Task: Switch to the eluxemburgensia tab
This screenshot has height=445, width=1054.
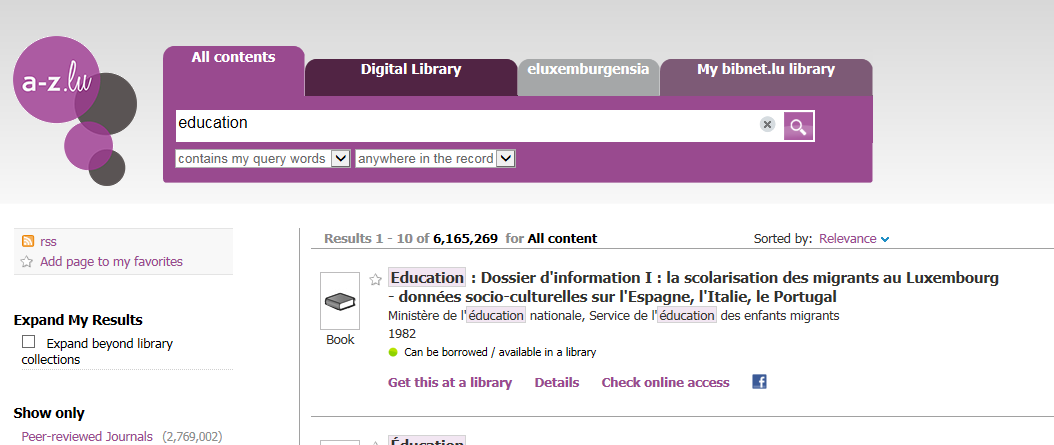Action: click(588, 70)
